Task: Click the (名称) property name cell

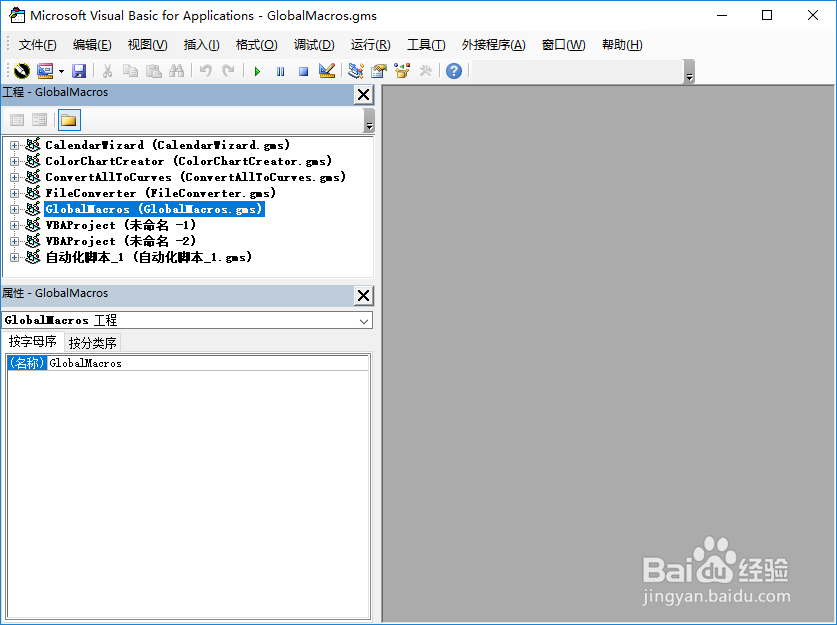Action: click(27, 363)
